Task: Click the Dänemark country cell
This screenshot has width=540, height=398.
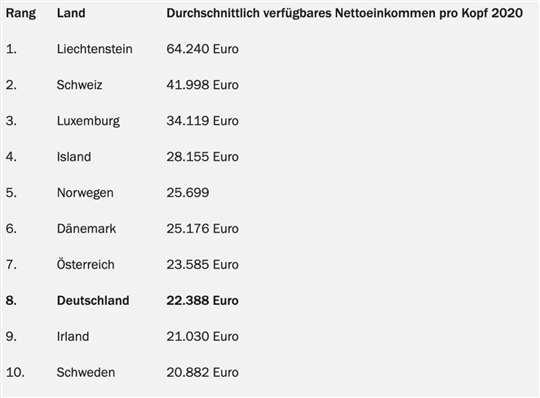Action: (86, 229)
